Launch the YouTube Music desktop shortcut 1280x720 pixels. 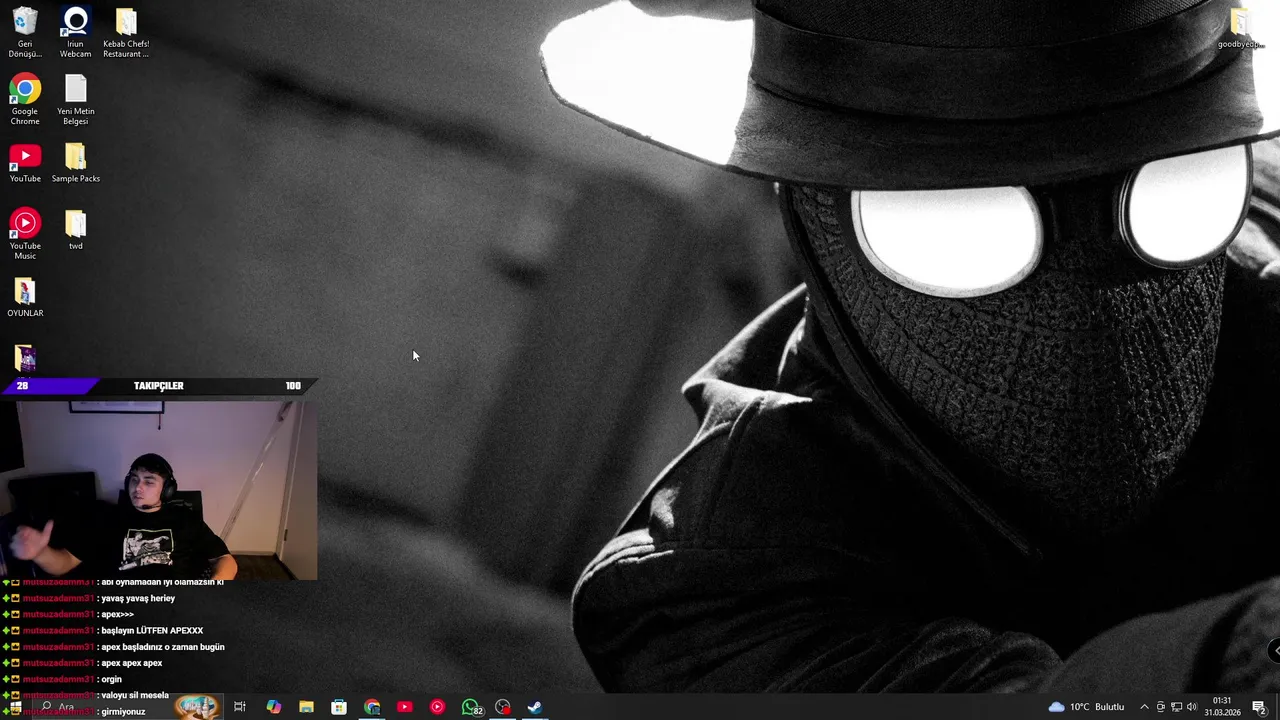point(25,234)
